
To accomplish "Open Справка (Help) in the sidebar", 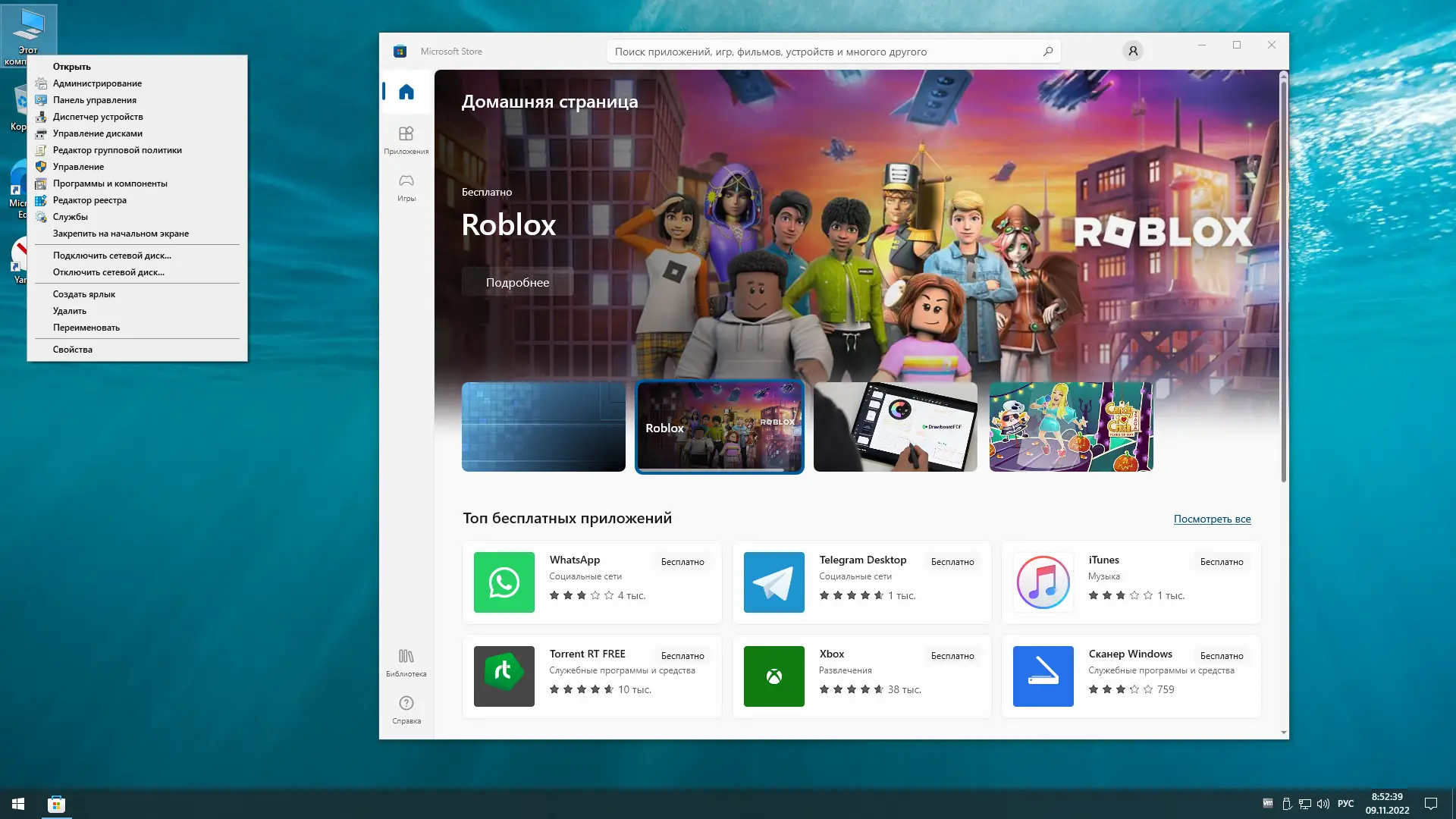I will 406,709.
